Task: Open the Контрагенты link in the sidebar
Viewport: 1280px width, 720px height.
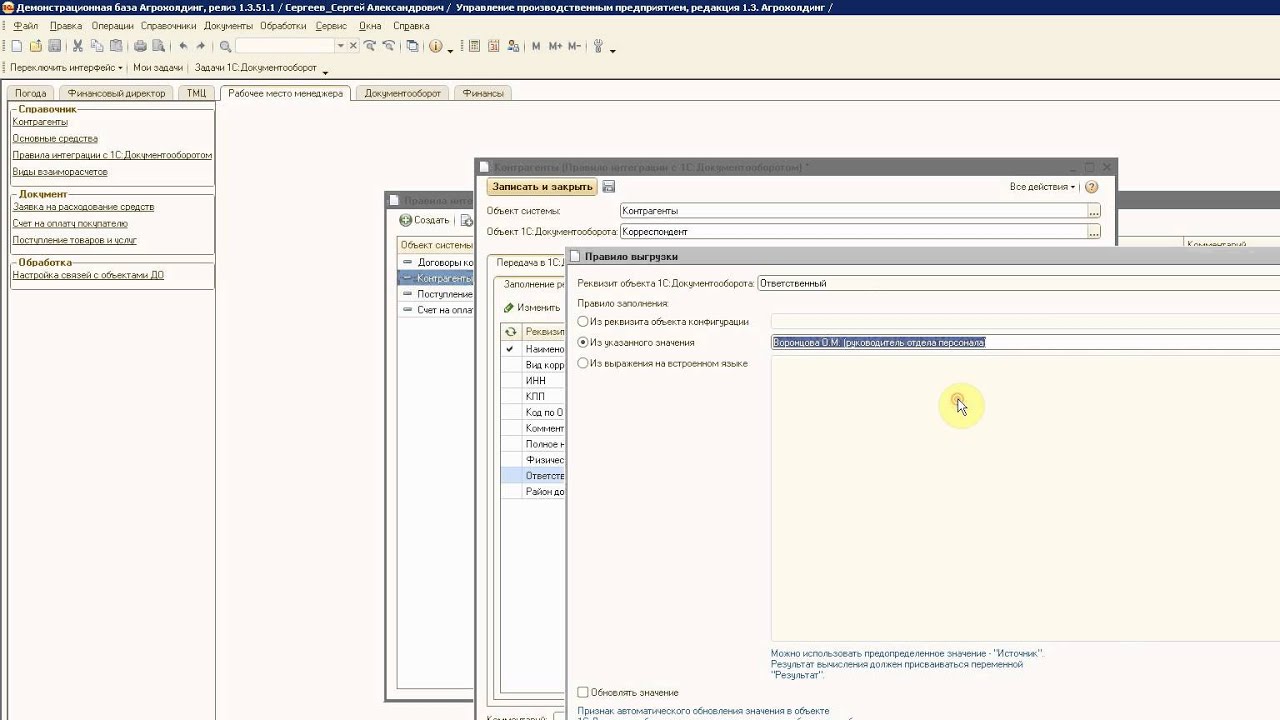Action: click(40, 122)
